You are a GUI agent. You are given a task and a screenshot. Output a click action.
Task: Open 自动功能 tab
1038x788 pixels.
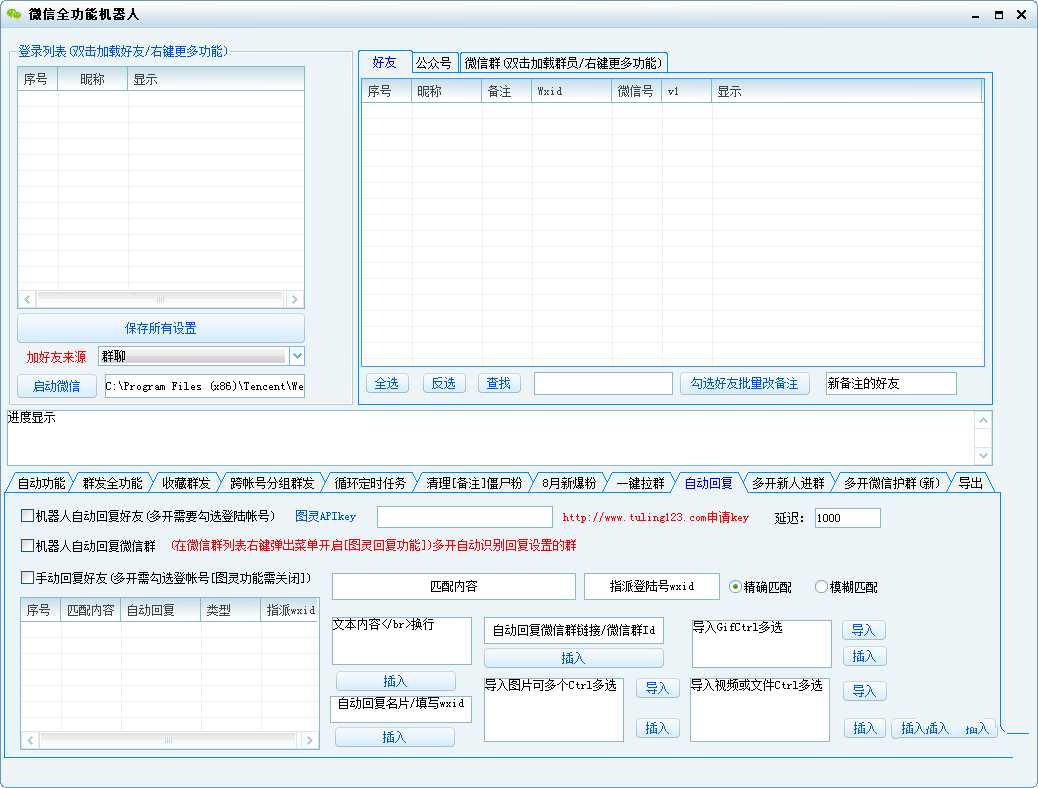click(41, 483)
